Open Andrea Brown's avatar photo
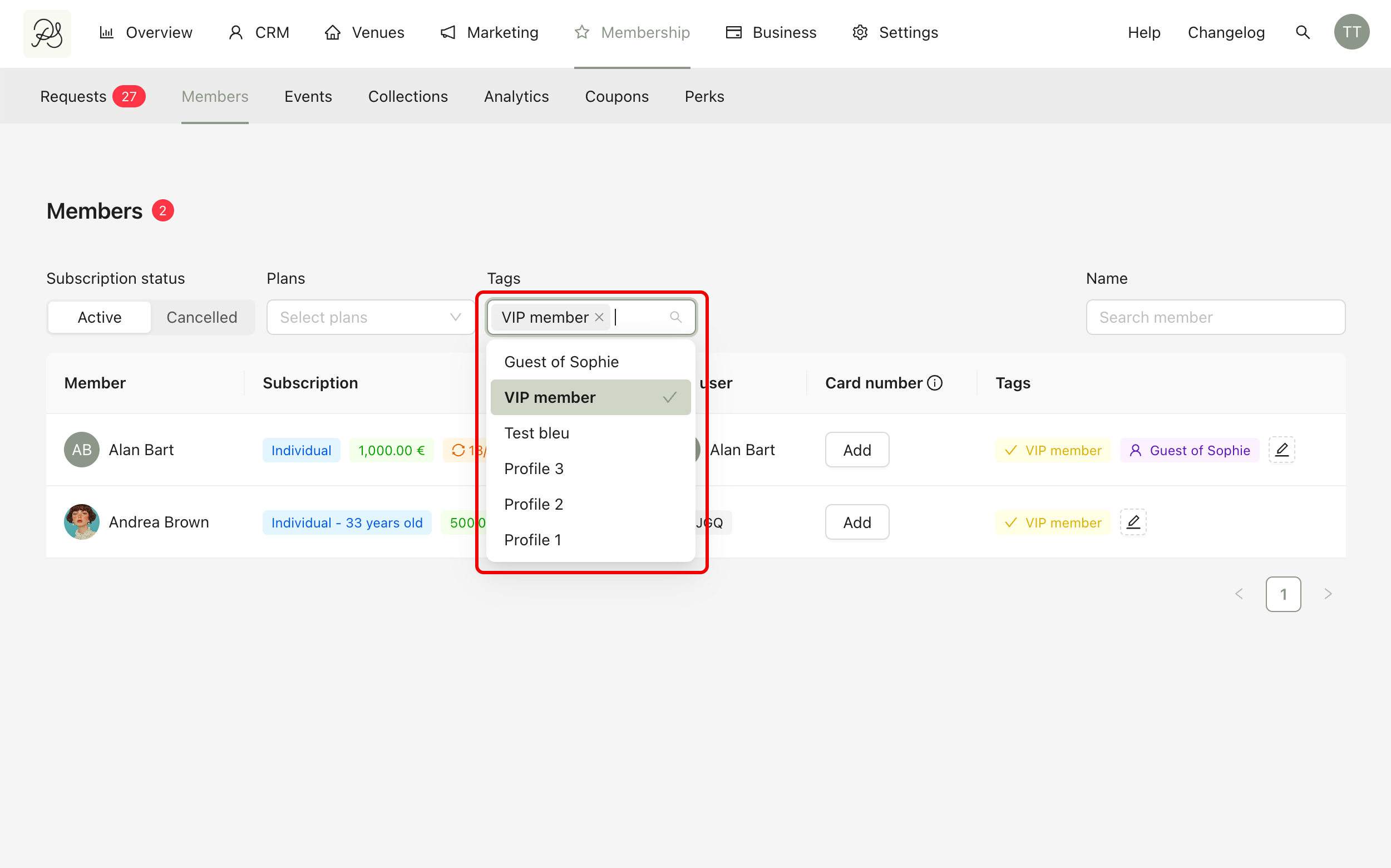Image resolution: width=1391 pixels, height=868 pixels. pos(82,522)
